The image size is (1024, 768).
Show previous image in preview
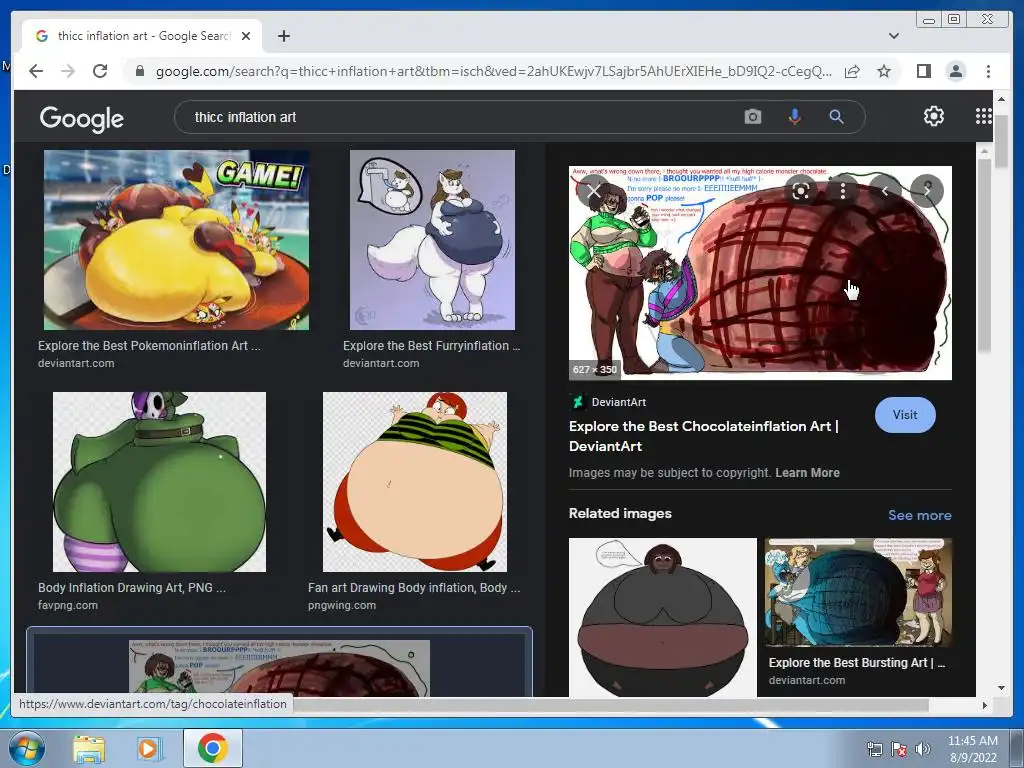(x=885, y=191)
